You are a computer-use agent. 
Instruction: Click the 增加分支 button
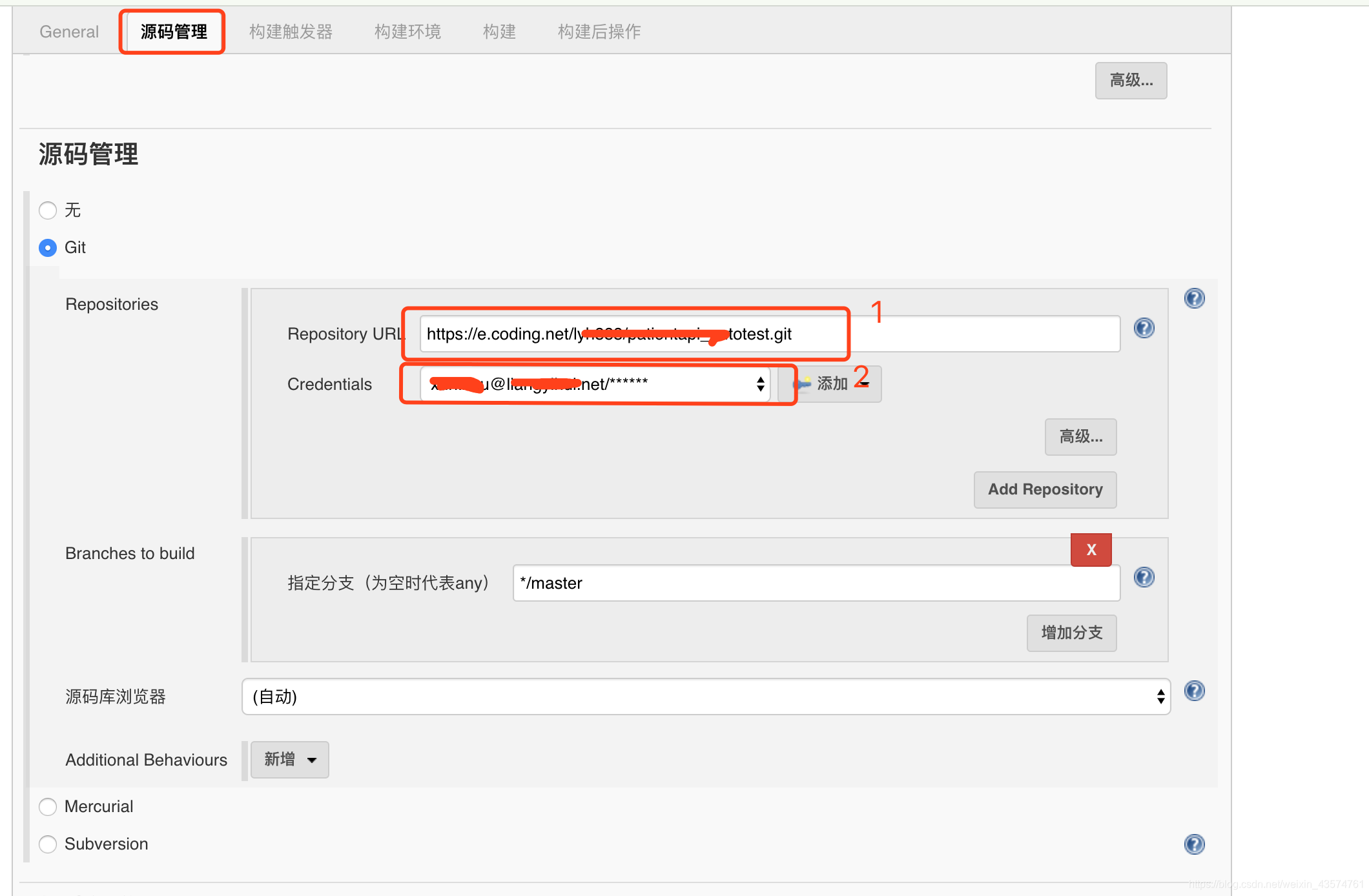tap(1071, 633)
